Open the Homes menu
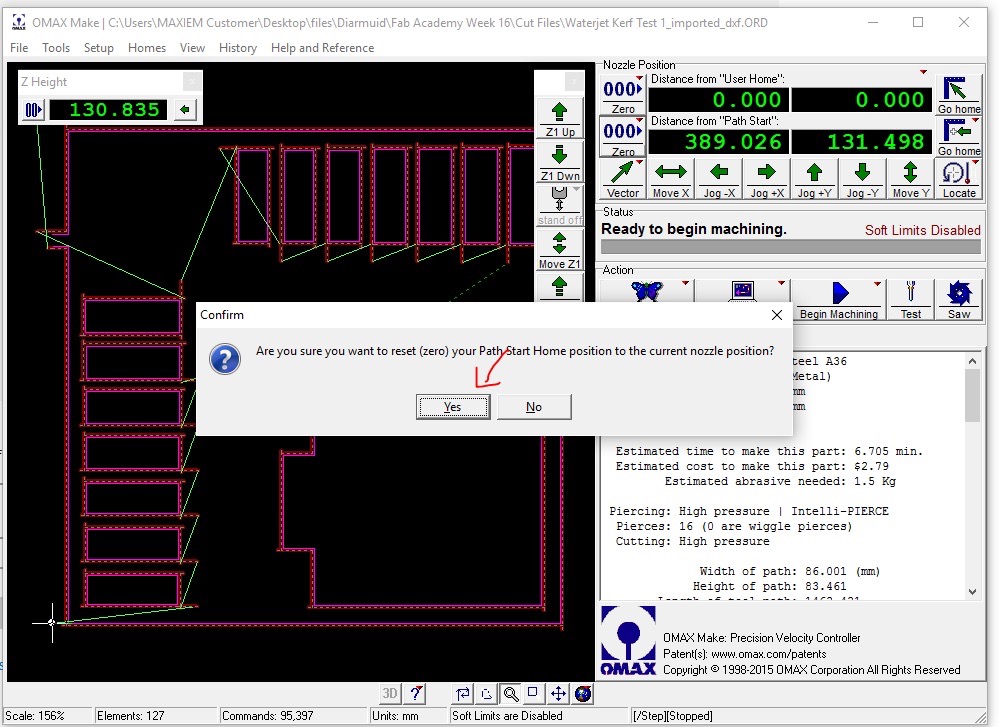 tap(147, 48)
